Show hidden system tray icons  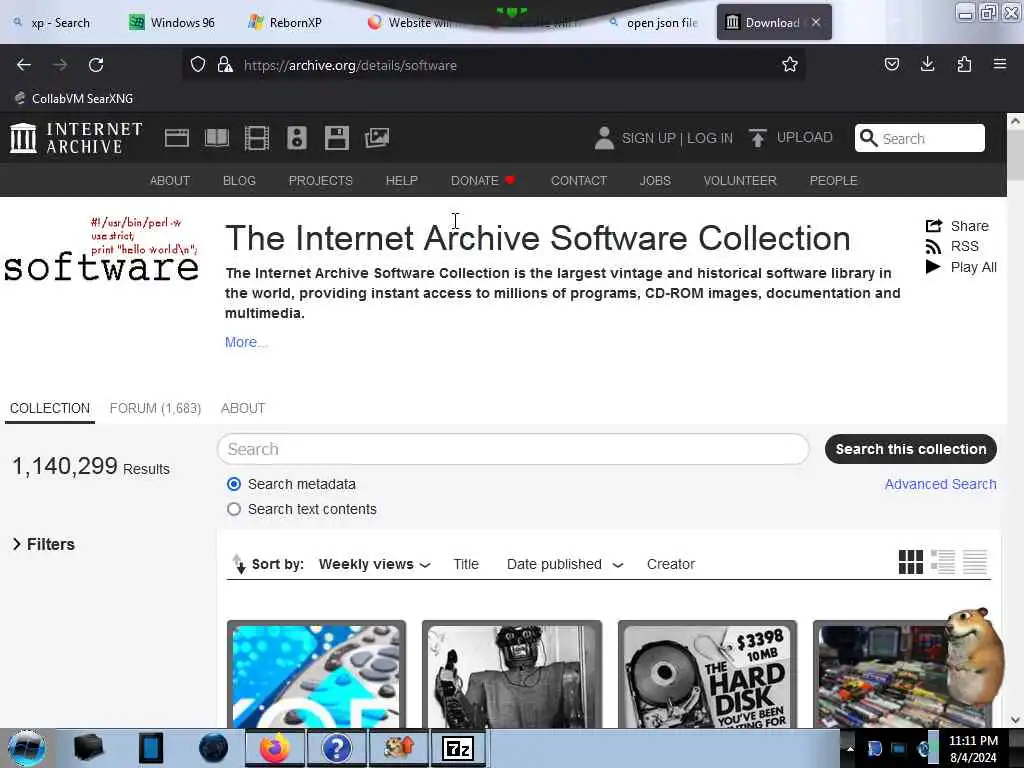point(850,748)
